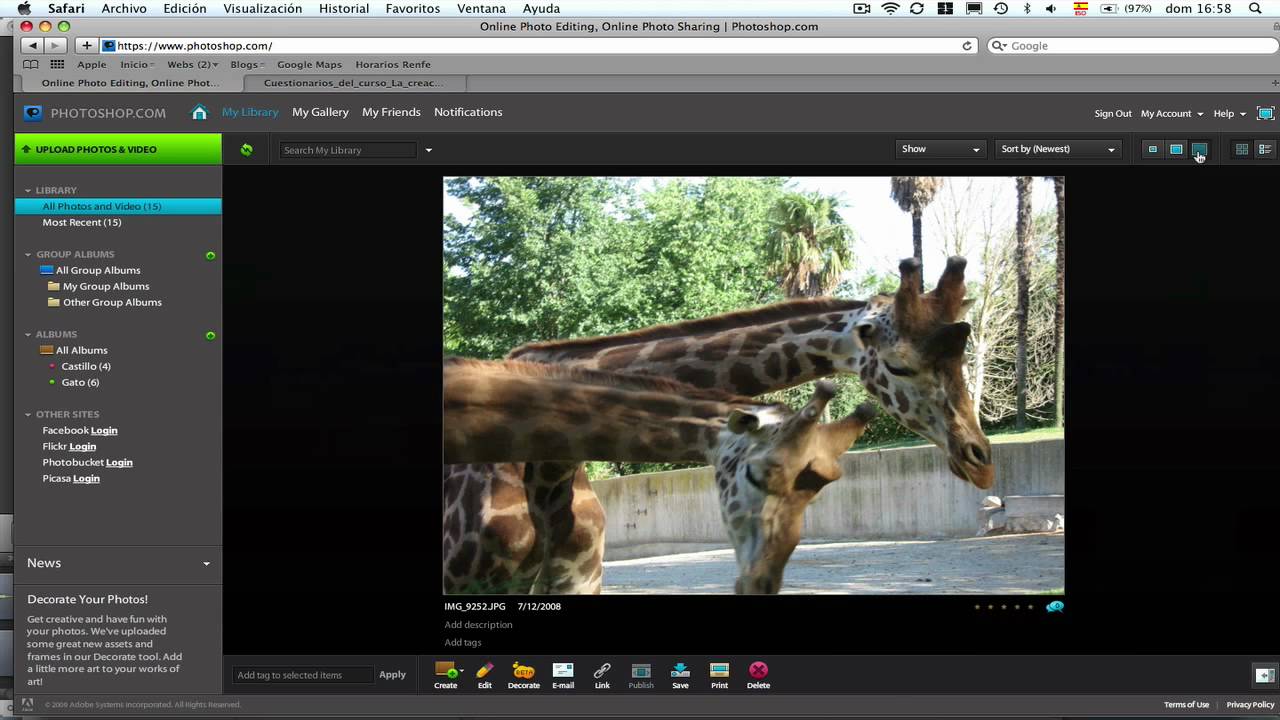Click Upload Photos & Video button
The height and width of the screenshot is (720, 1280).
click(118, 149)
